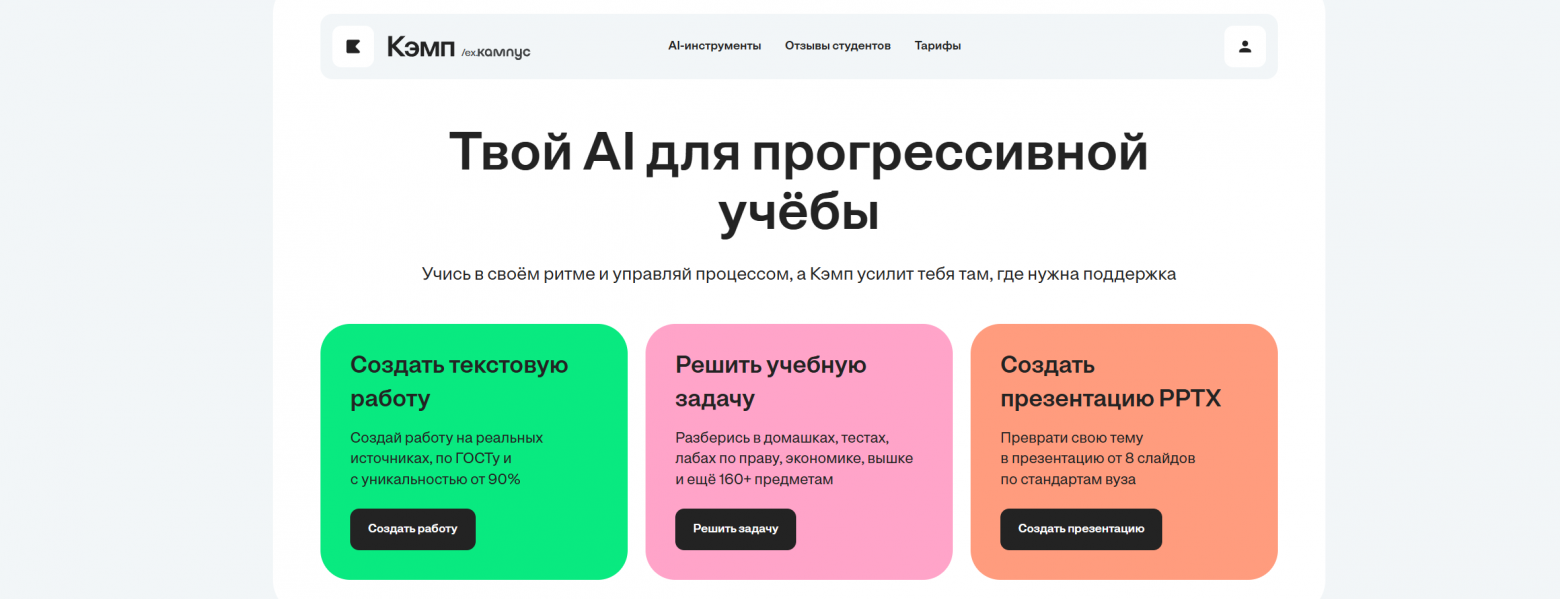This screenshot has height=599, width=1560.
Task: Open the Тарифы menu item
Action: coord(937,45)
